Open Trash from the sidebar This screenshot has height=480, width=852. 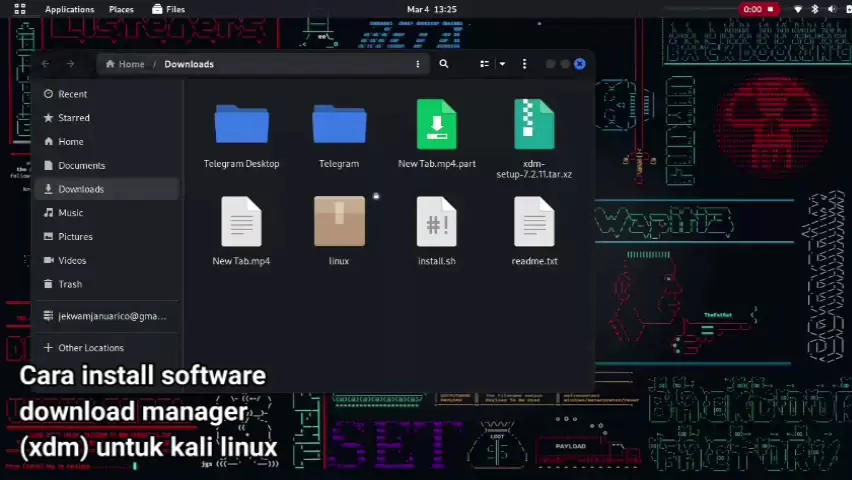click(x=70, y=284)
